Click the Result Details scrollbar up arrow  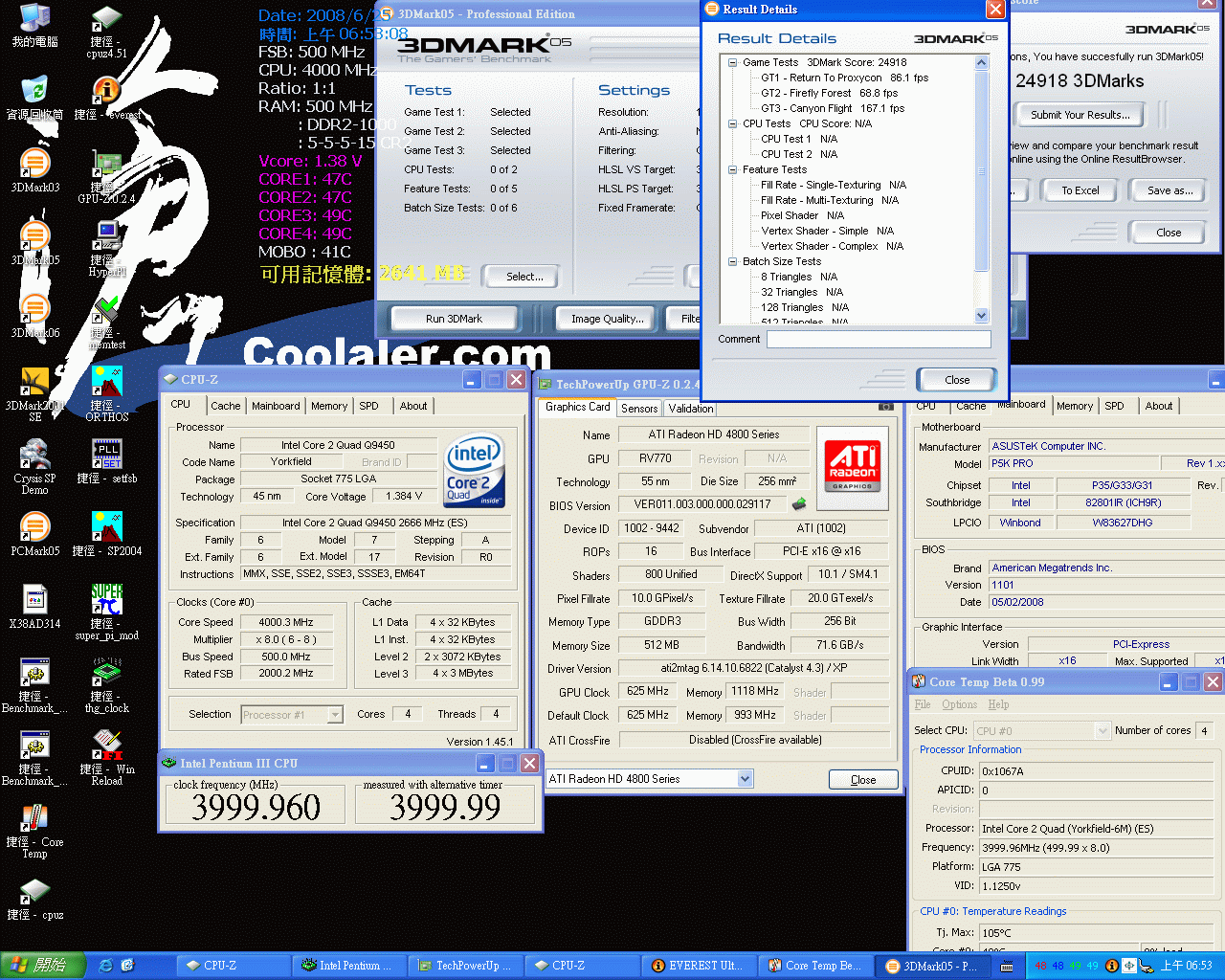[981, 63]
